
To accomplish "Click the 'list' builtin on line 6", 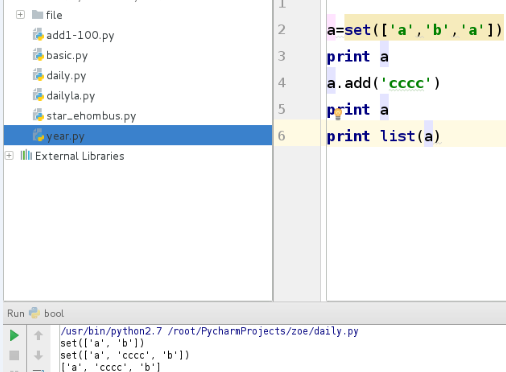I will [397, 136].
